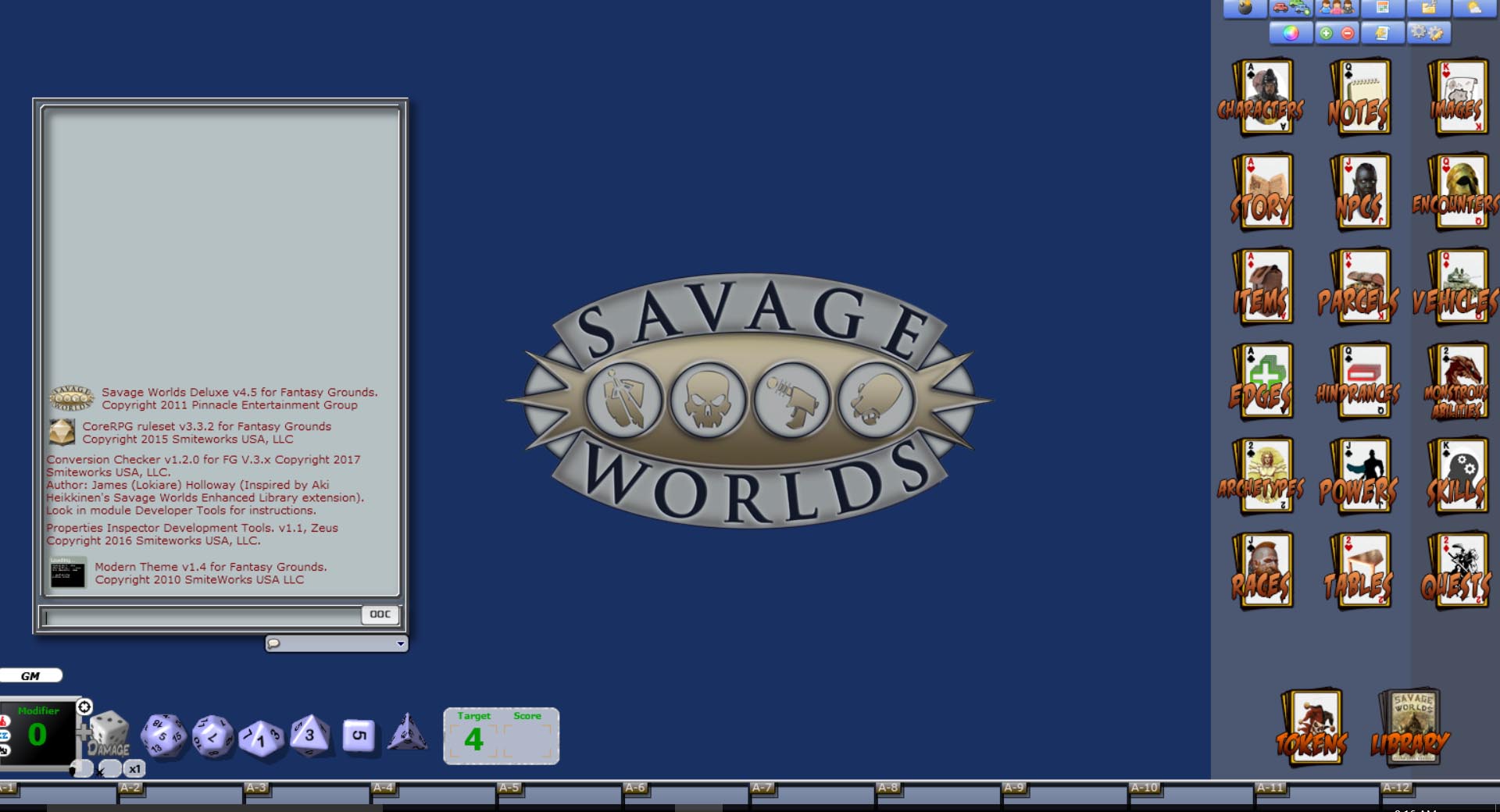This screenshot has height=812, width=1500.
Task: Open the Quests card
Action: point(1456,571)
